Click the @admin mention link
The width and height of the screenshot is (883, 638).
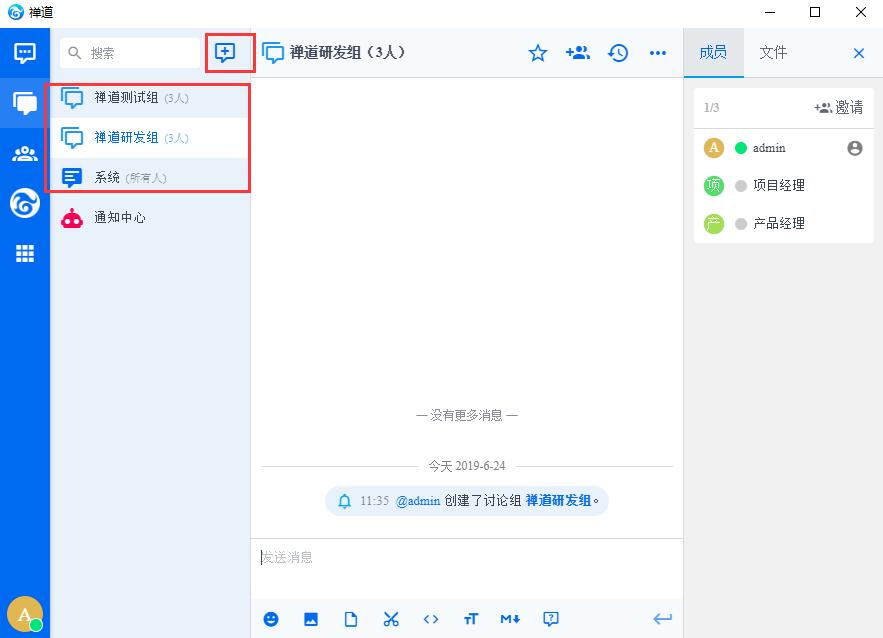click(418, 501)
